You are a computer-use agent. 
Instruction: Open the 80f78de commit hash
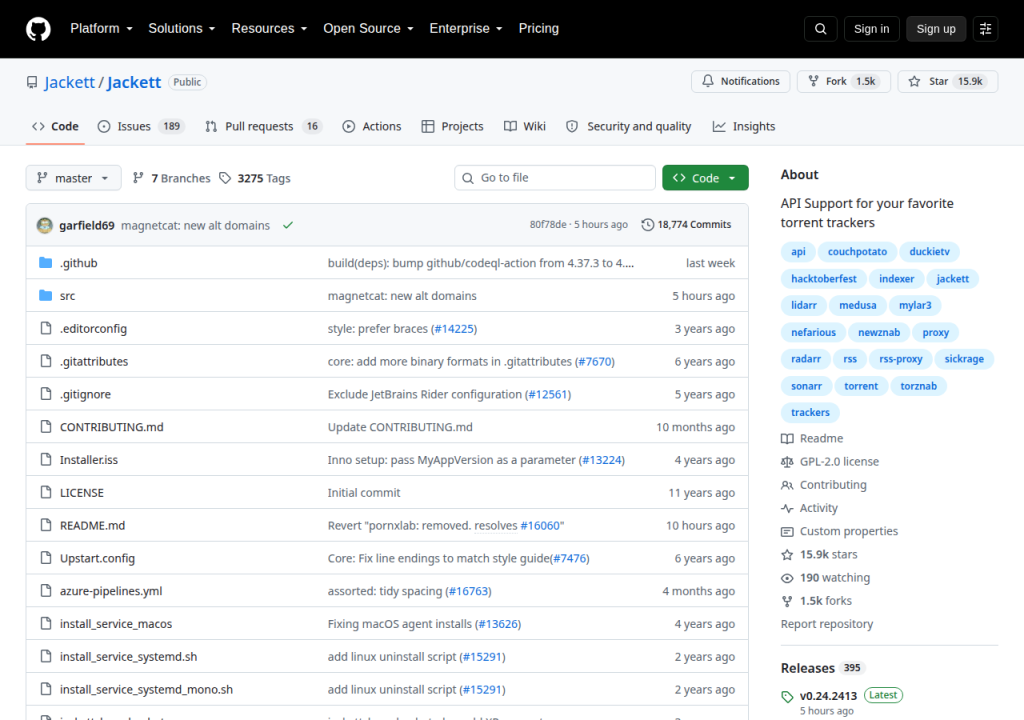[x=548, y=225]
